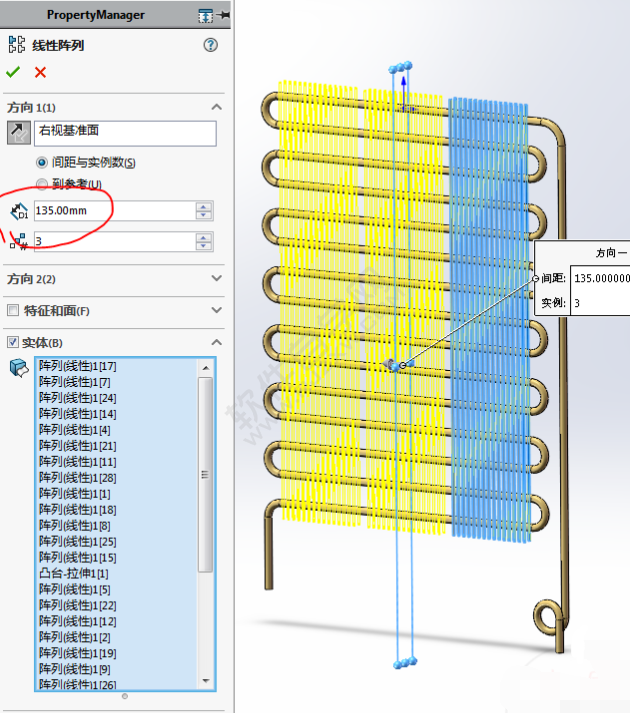Enable the Features and Faces checkbox
The image size is (630, 713).
coord(13,311)
